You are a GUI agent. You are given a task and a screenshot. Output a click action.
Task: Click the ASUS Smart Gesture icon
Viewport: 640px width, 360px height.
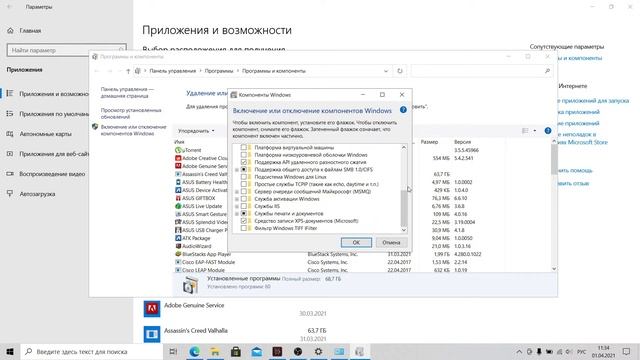pos(178,214)
